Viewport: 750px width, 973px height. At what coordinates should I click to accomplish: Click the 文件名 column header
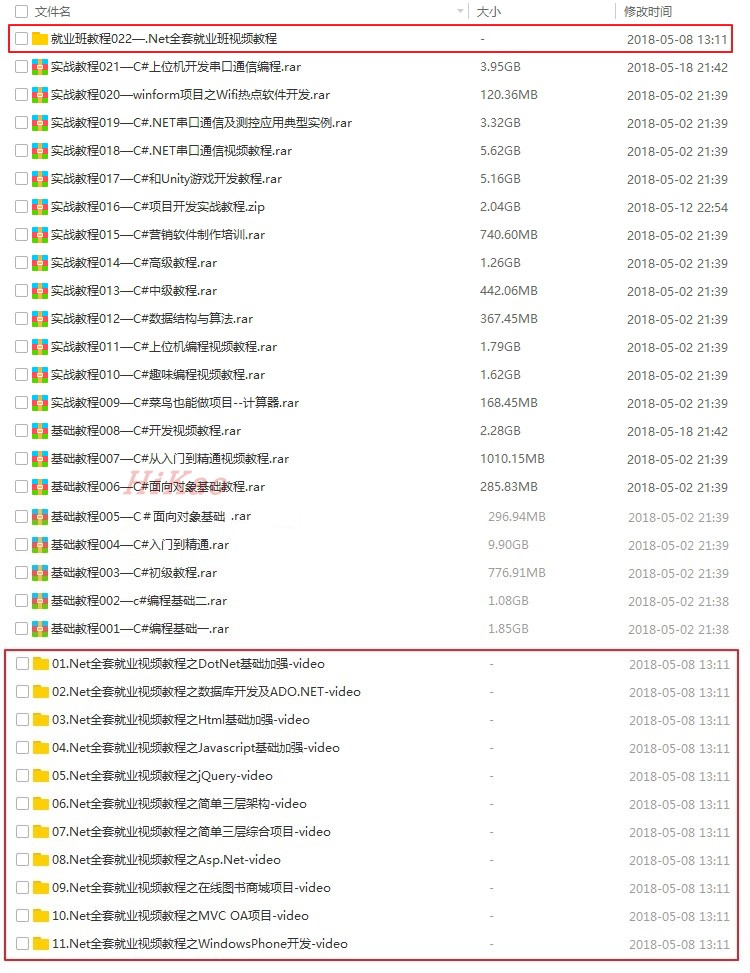(x=53, y=11)
